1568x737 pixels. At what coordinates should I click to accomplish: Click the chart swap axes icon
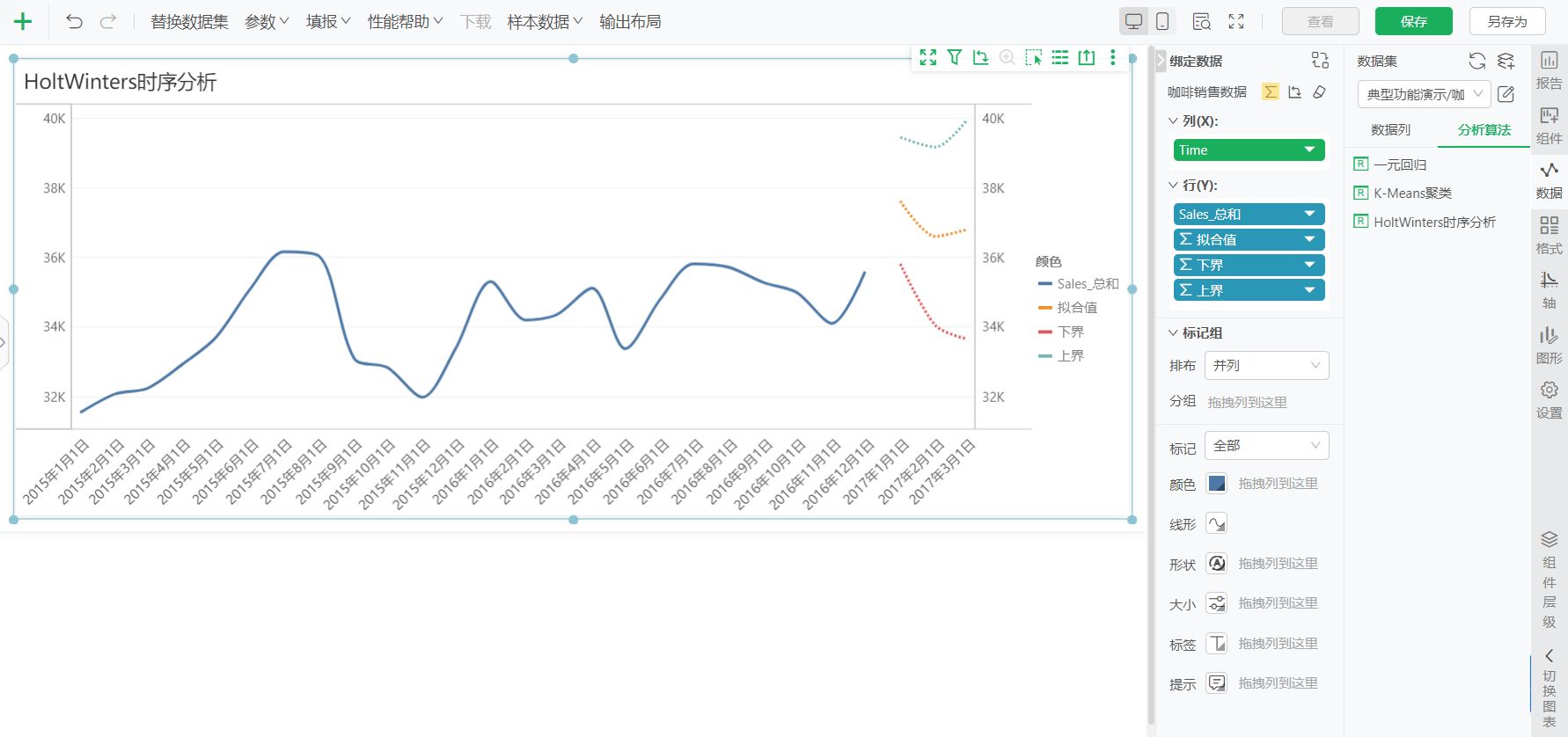[x=981, y=57]
